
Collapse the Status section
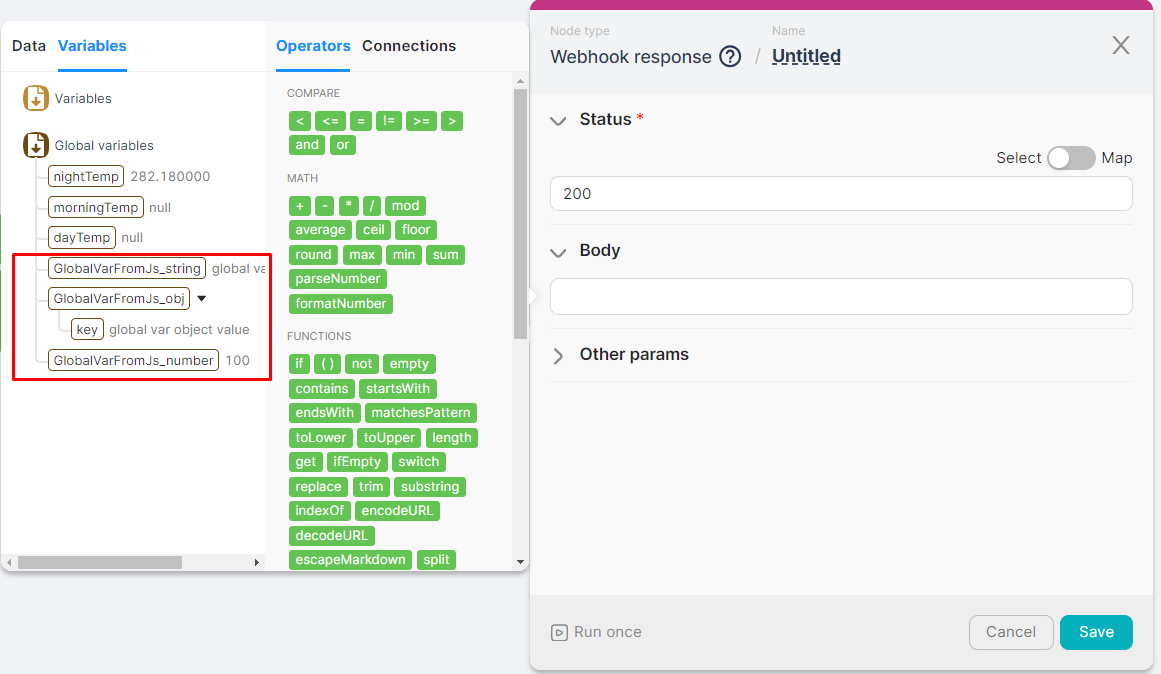(x=558, y=120)
